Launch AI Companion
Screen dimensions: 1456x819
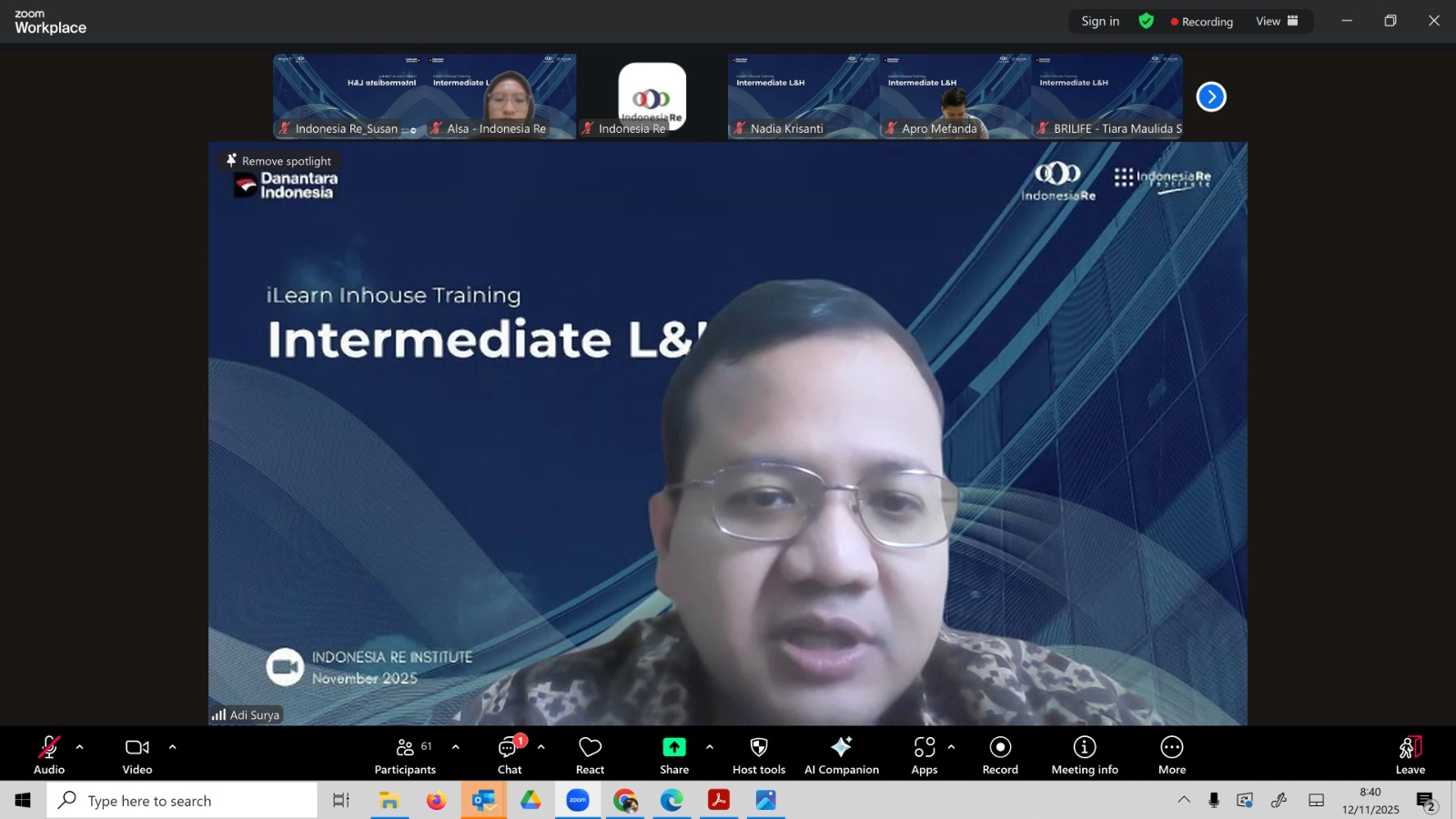pos(841,755)
